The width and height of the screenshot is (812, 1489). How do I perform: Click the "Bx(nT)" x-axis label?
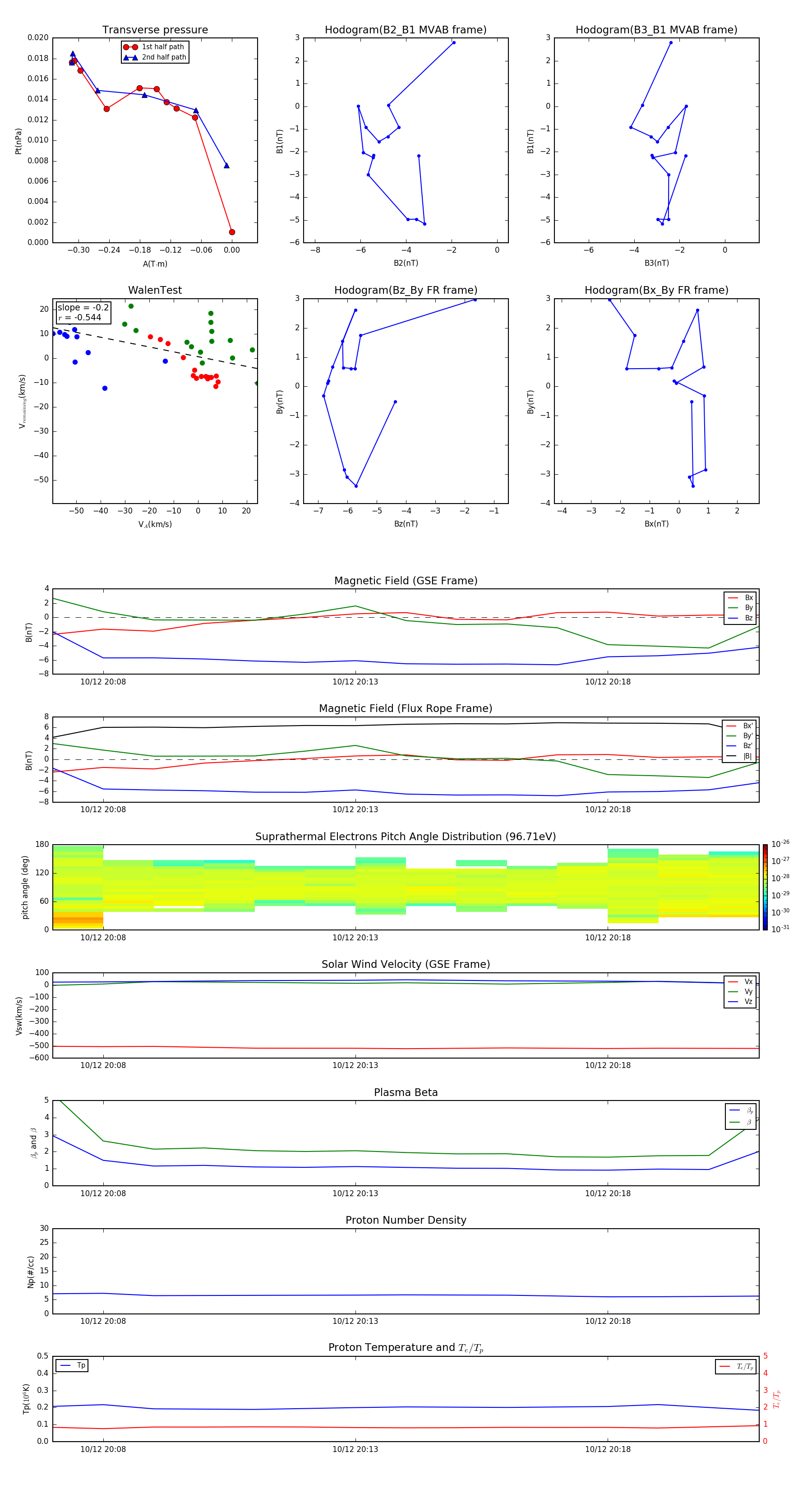point(656,524)
